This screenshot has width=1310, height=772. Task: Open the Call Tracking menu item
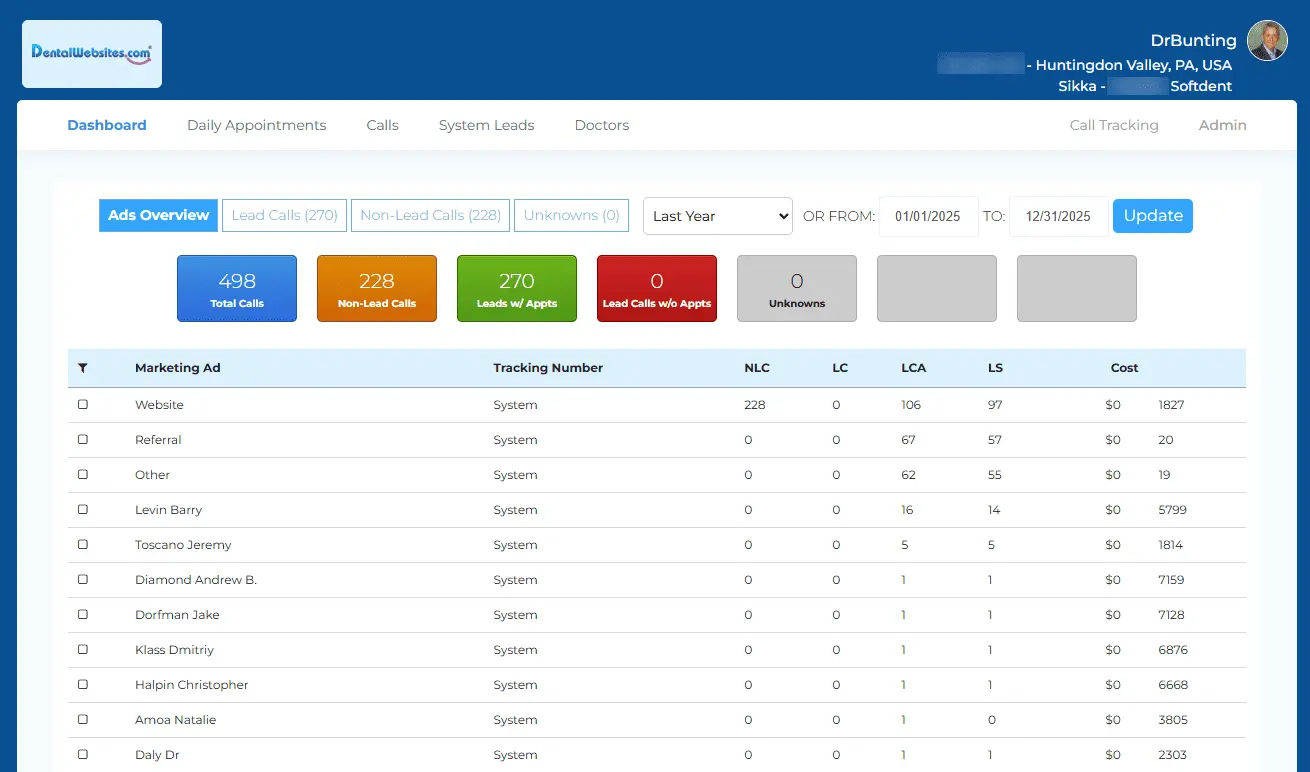[1114, 125]
